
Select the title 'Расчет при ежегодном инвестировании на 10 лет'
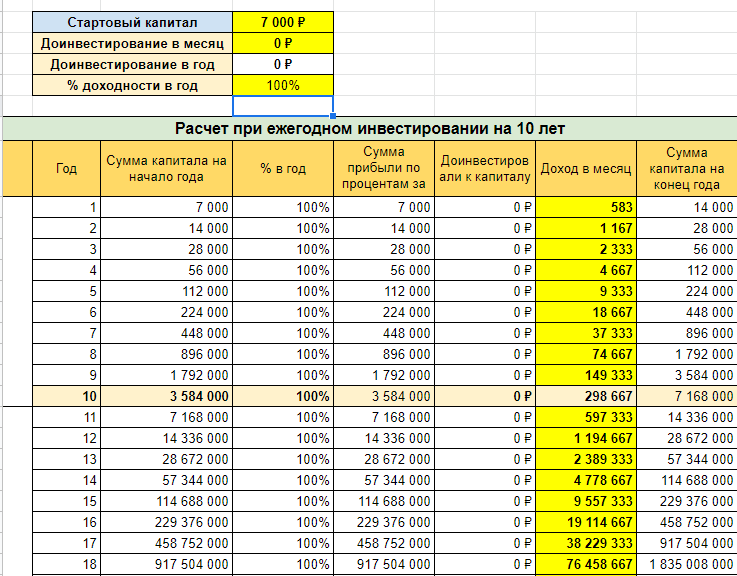click(370, 128)
